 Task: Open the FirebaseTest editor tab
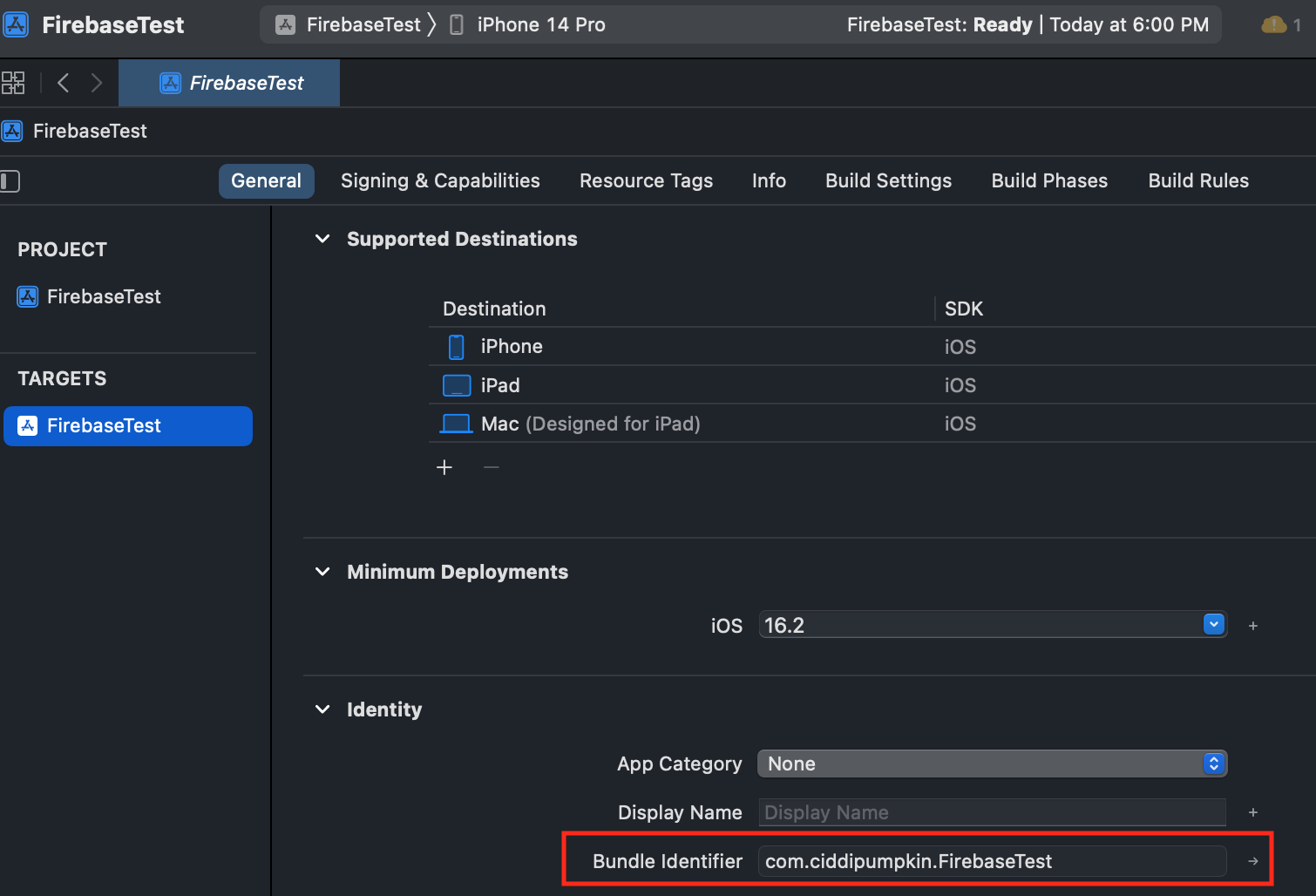(229, 83)
